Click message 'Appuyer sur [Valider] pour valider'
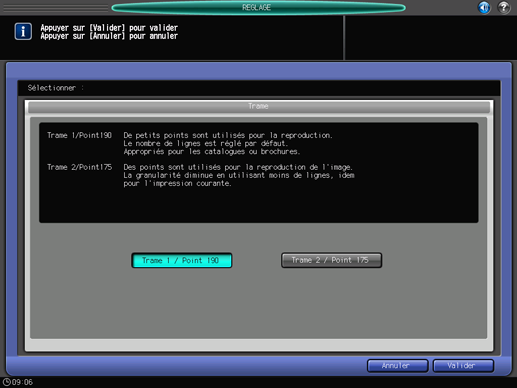Screen dimensions: 517x388 click(x=109, y=28)
